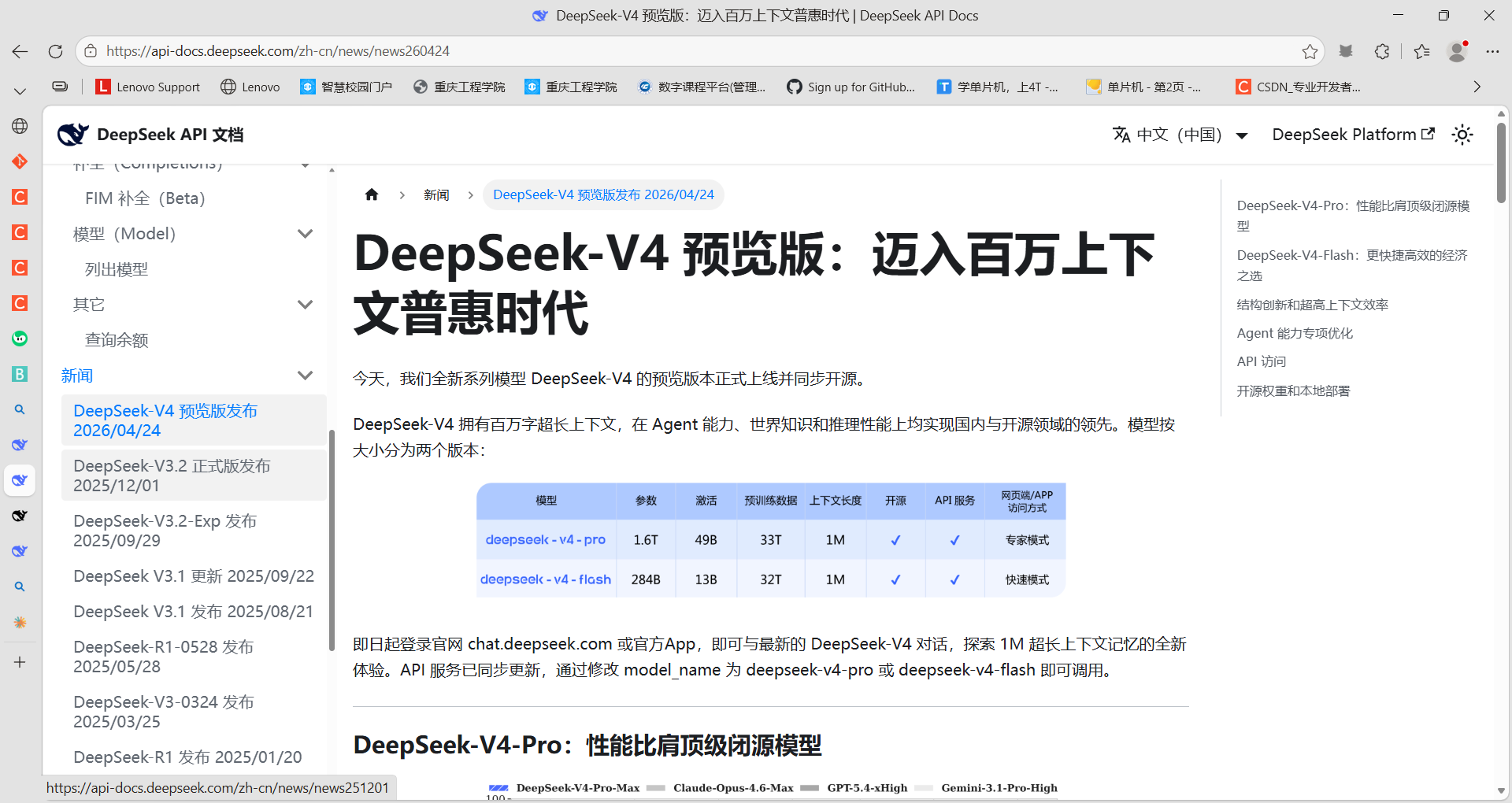Click the DeepSeek whale logo in the header
1512x803 pixels.
point(72,135)
